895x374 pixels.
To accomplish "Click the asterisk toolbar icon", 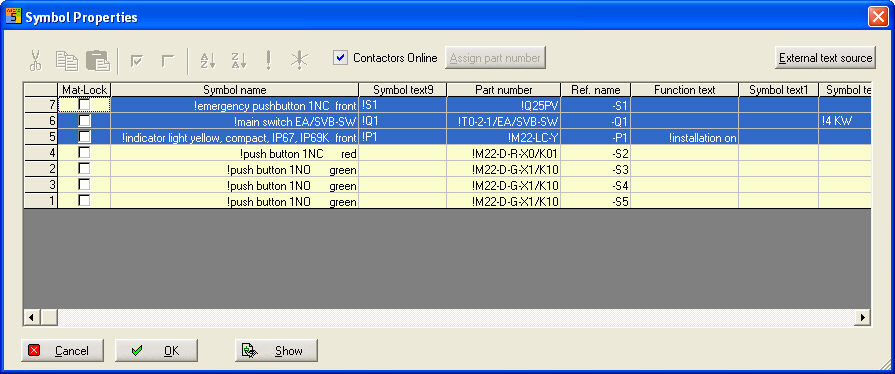I will click(299, 60).
